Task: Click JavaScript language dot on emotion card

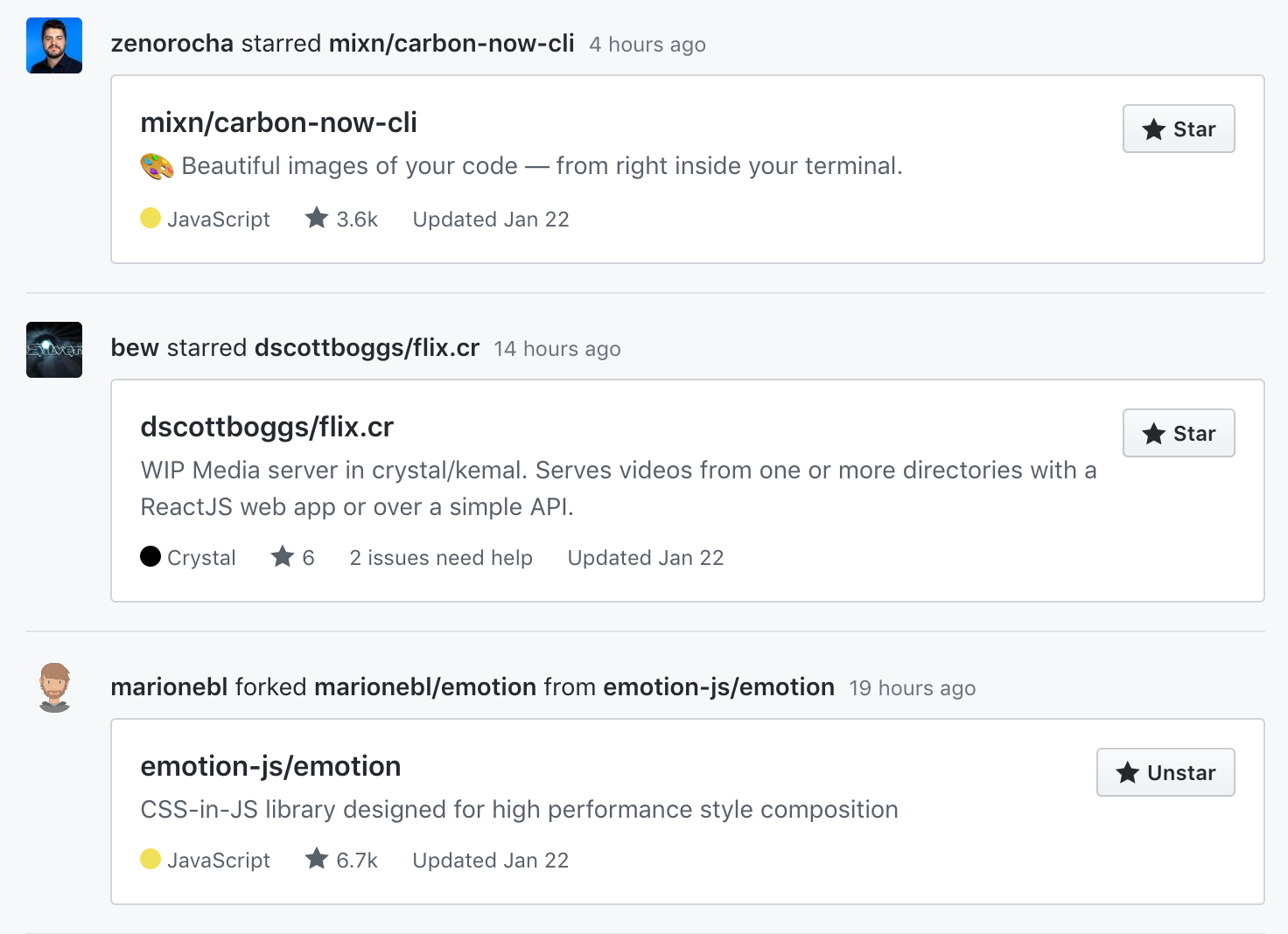Action: tap(150, 859)
